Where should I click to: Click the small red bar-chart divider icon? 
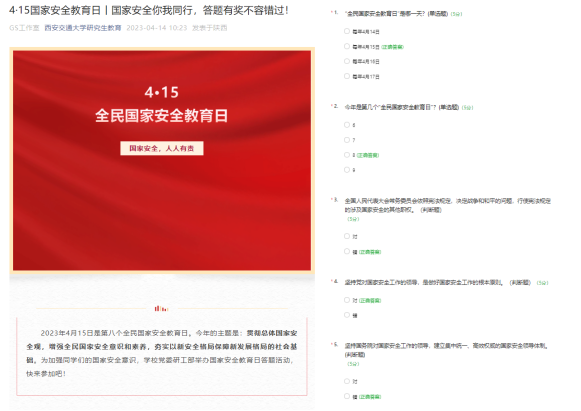pos(162,308)
